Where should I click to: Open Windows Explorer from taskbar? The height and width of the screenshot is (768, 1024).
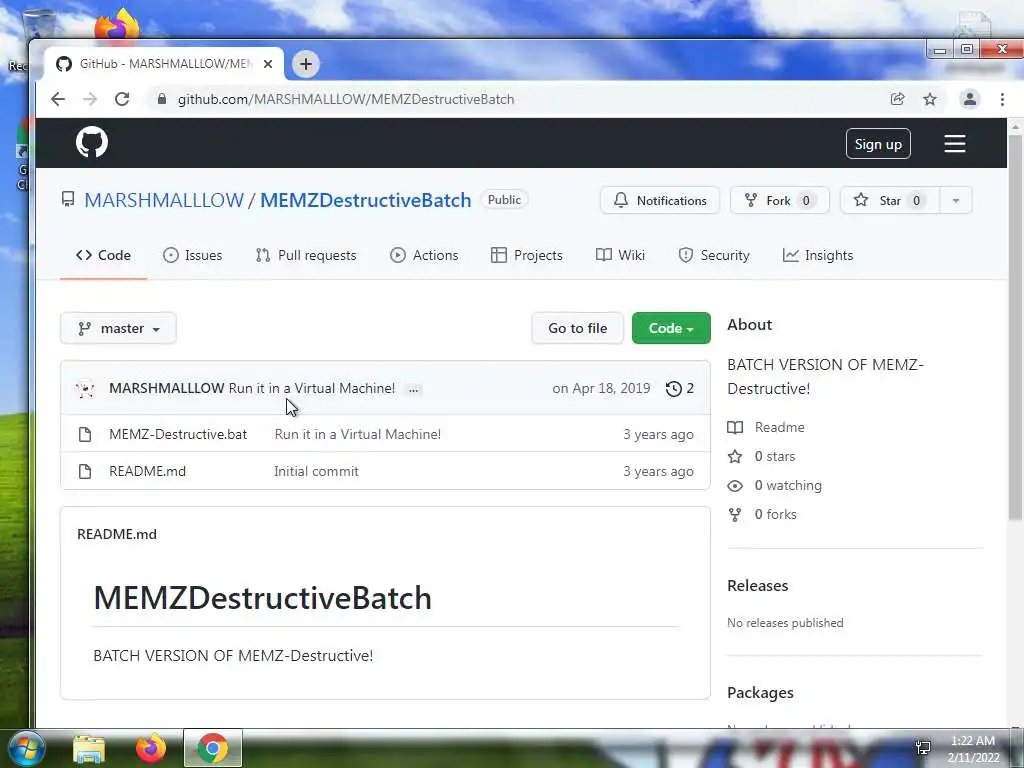[x=89, y=748]
